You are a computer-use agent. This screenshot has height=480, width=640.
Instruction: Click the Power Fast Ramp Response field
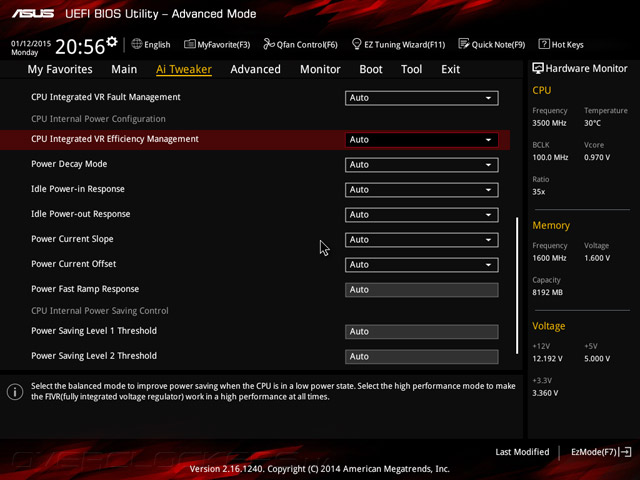point(422,290)
